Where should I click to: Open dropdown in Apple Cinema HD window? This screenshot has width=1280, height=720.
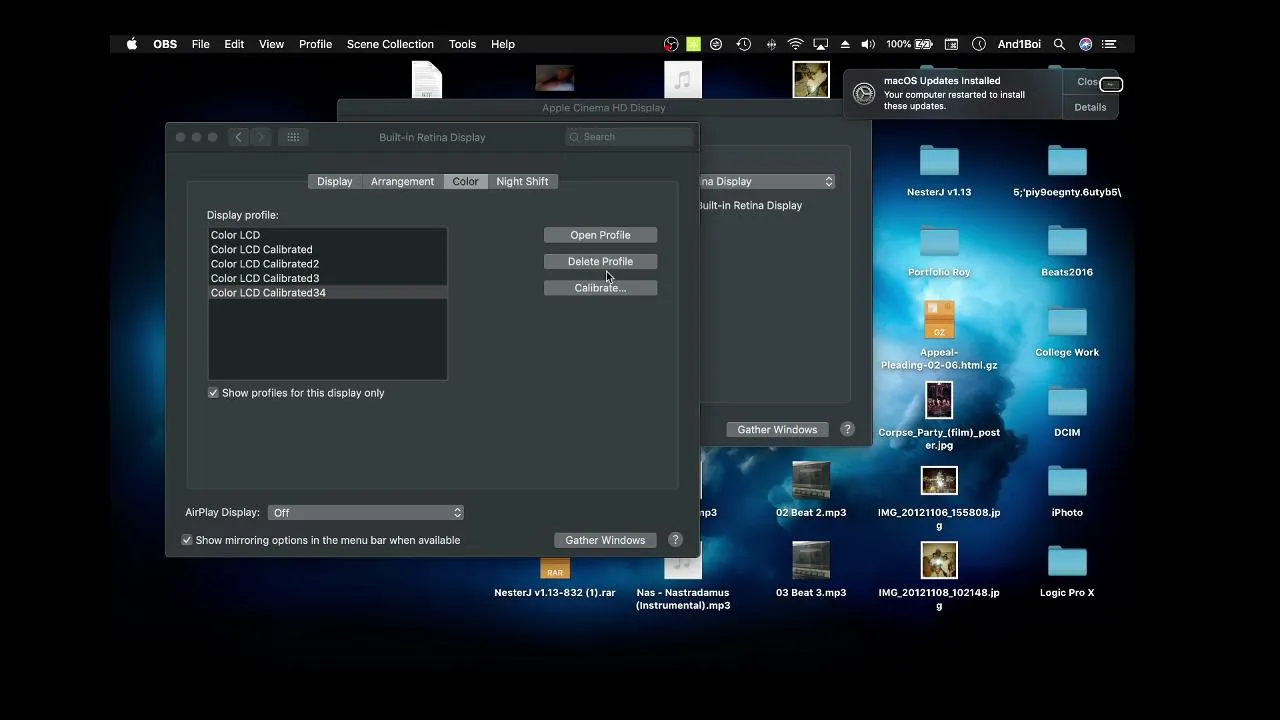coord(767,181)
